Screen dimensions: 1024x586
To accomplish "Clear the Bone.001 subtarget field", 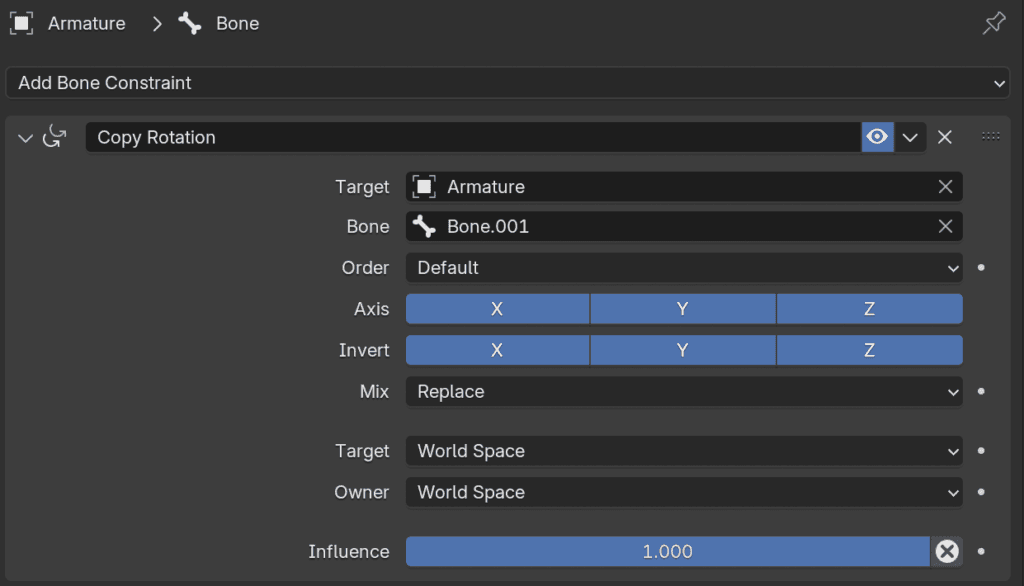I will tap(945, 227).
